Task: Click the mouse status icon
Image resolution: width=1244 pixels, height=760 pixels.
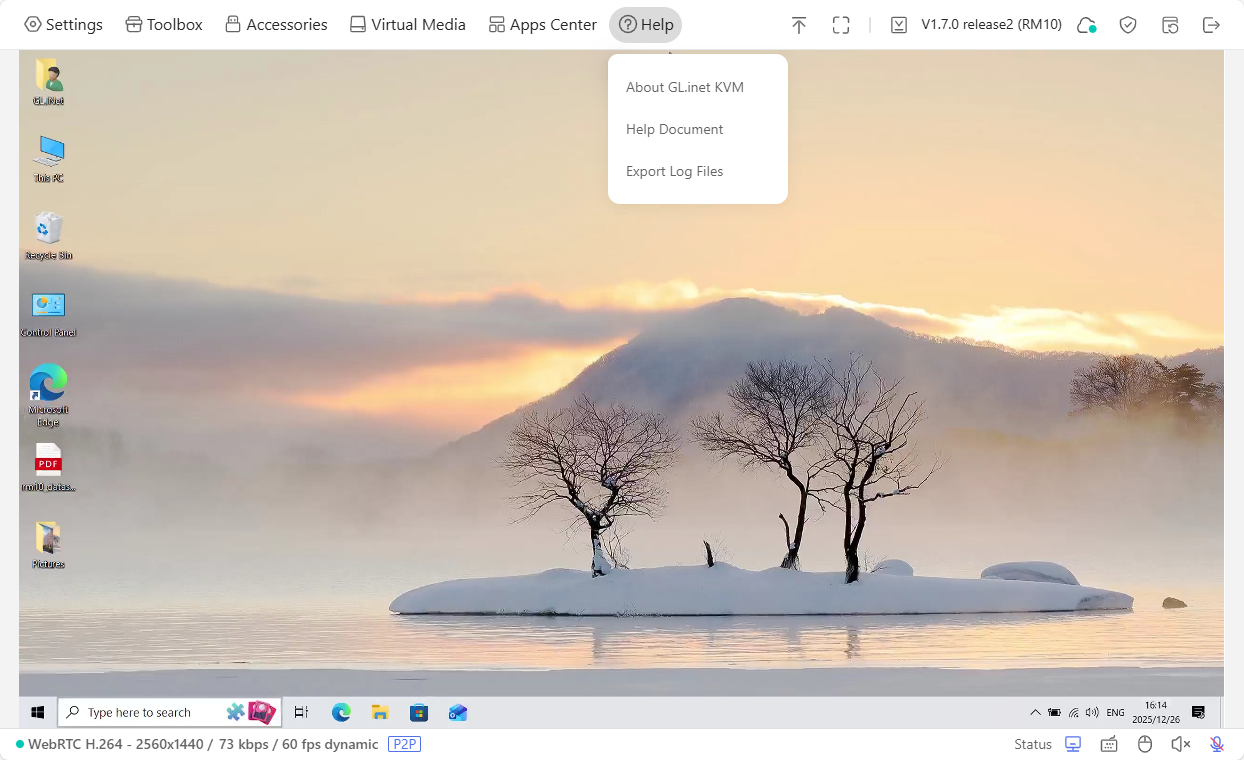Action: 1145,744
